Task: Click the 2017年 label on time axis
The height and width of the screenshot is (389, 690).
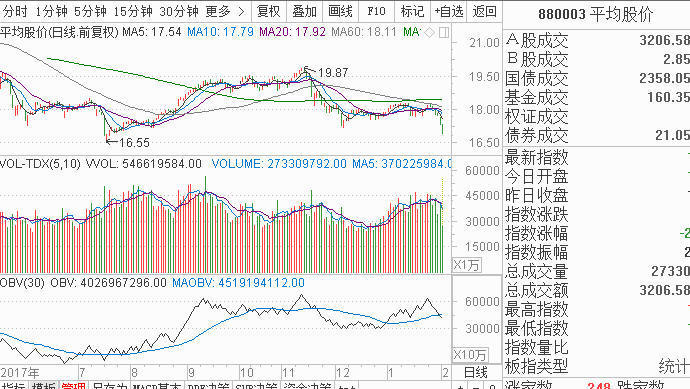Action: [19, 373]
